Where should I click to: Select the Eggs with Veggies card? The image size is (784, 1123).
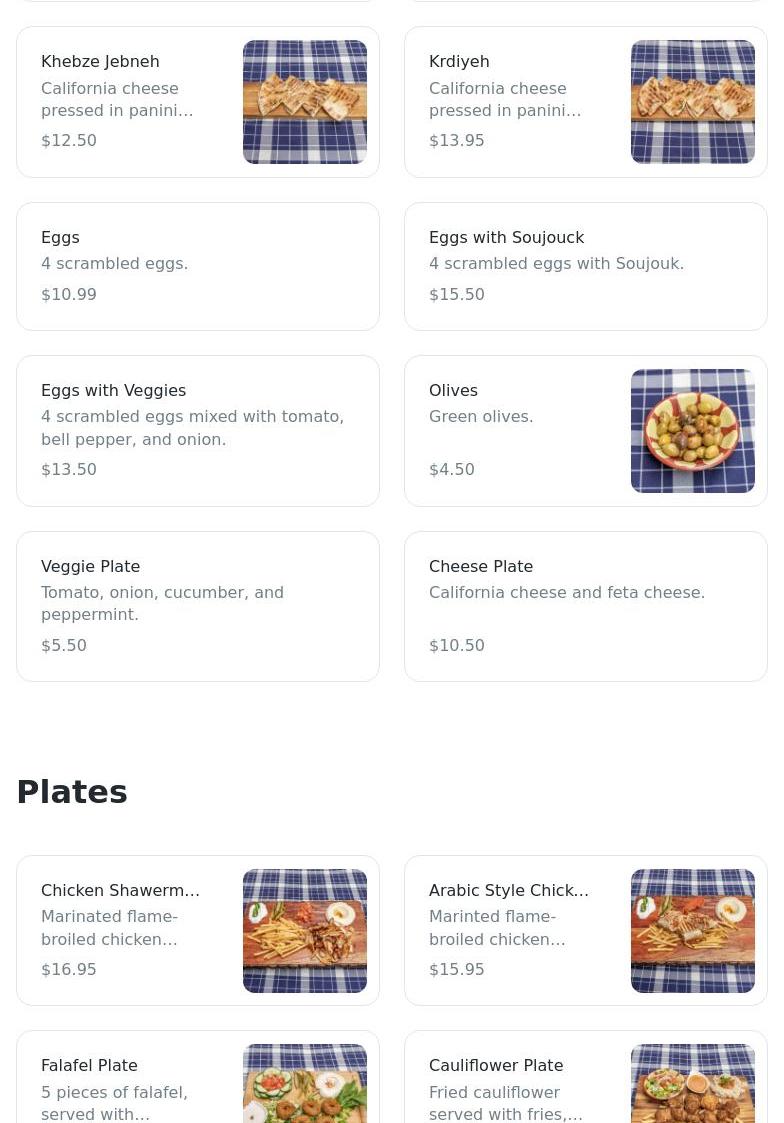pos(198,430)
